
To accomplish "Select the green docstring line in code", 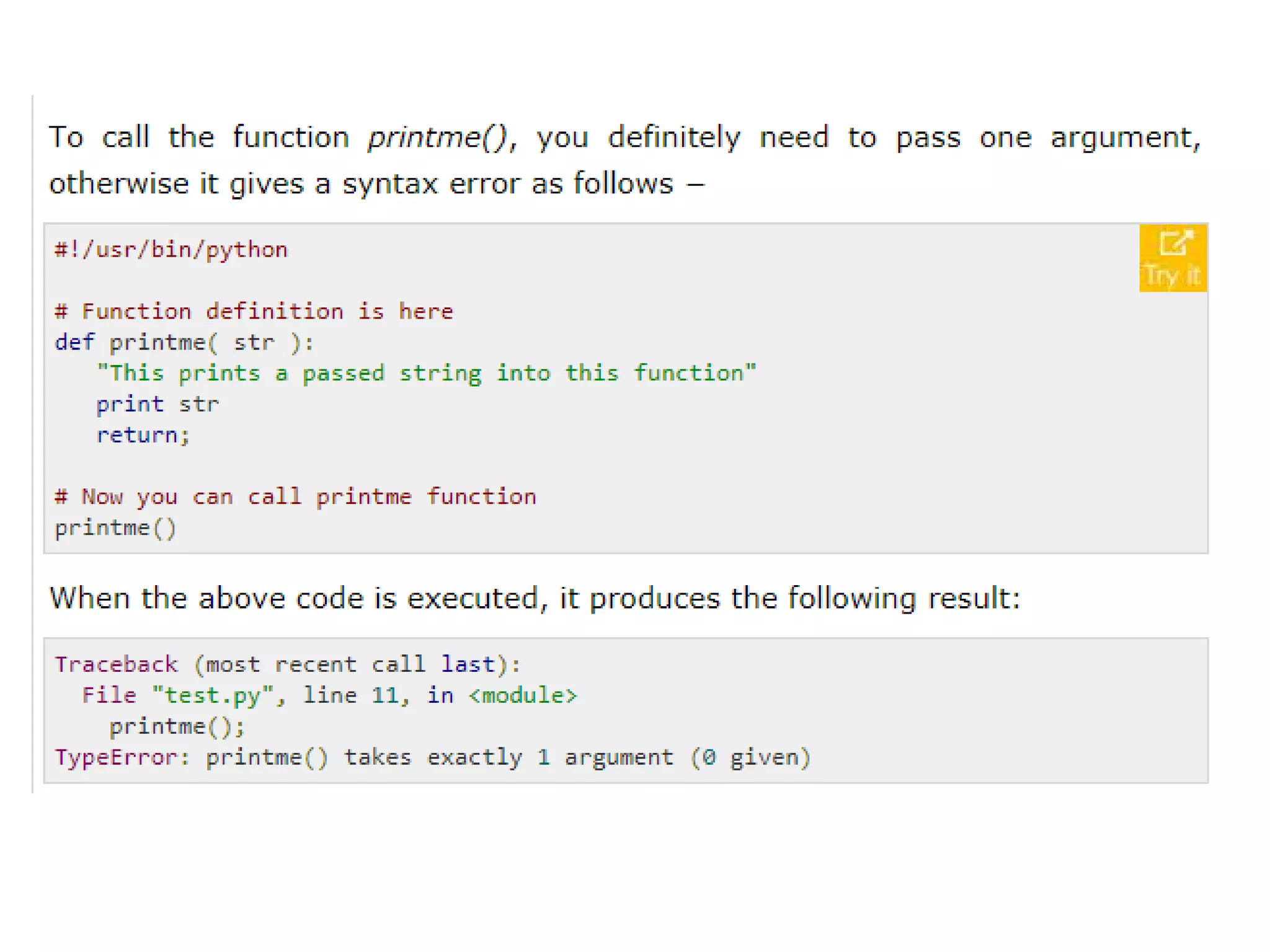I will tap(427, 373).
